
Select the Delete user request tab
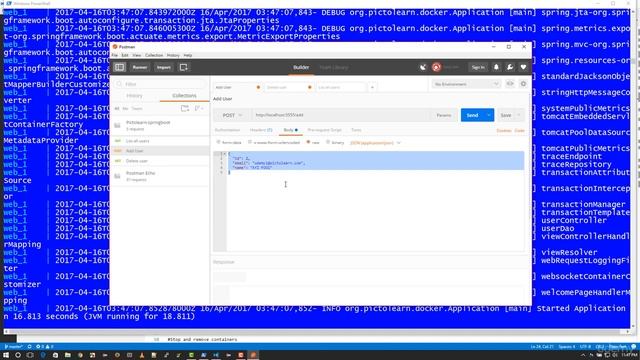[288, 87]
